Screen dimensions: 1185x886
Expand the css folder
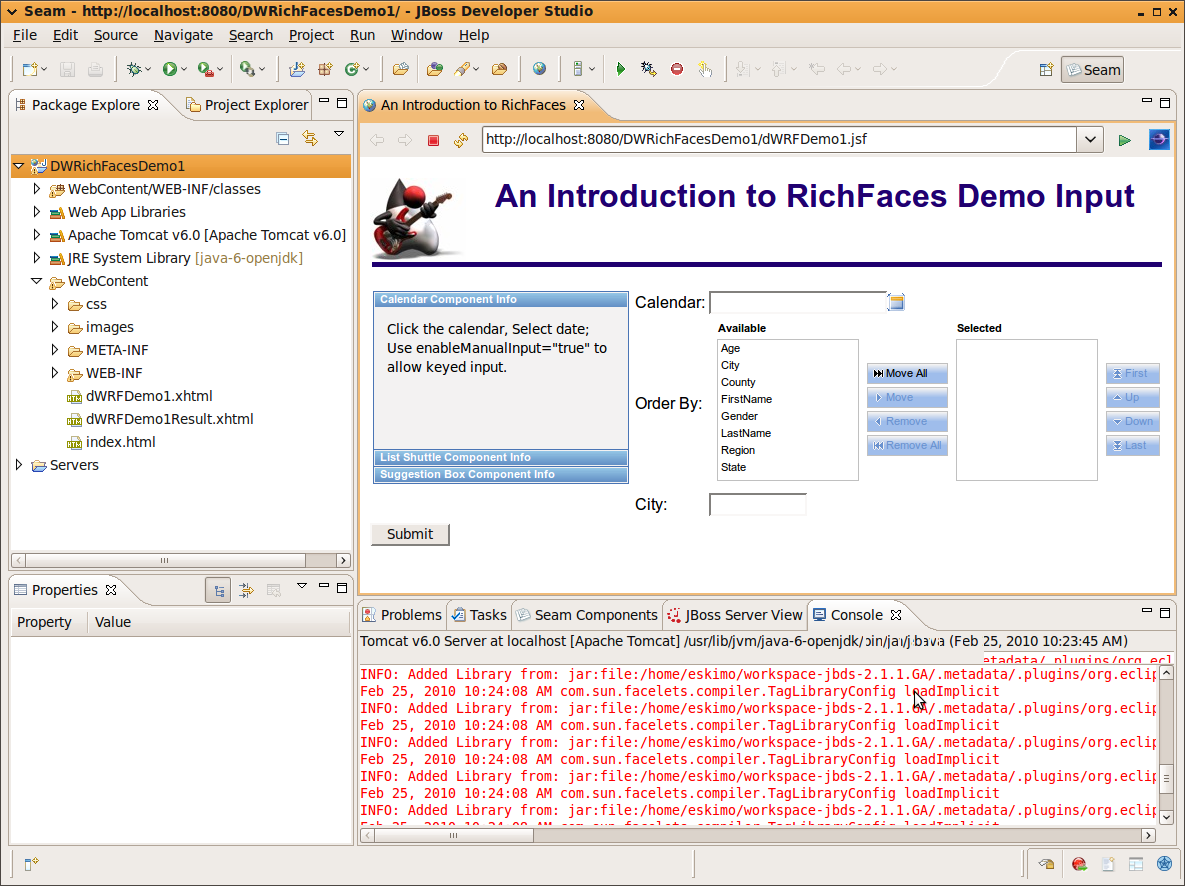point(54,304)
